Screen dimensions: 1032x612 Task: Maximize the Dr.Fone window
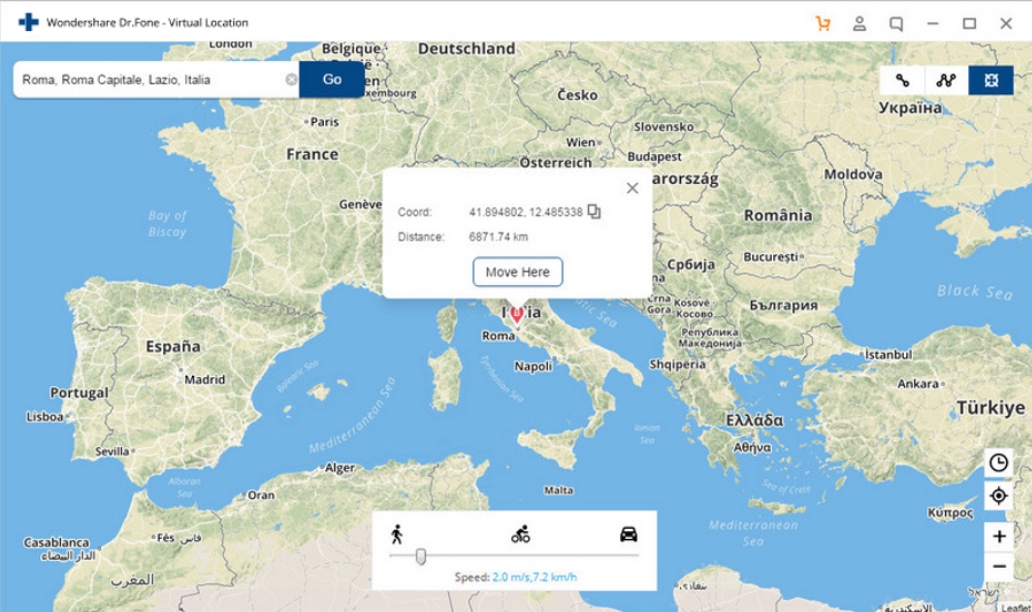point(969,24)
